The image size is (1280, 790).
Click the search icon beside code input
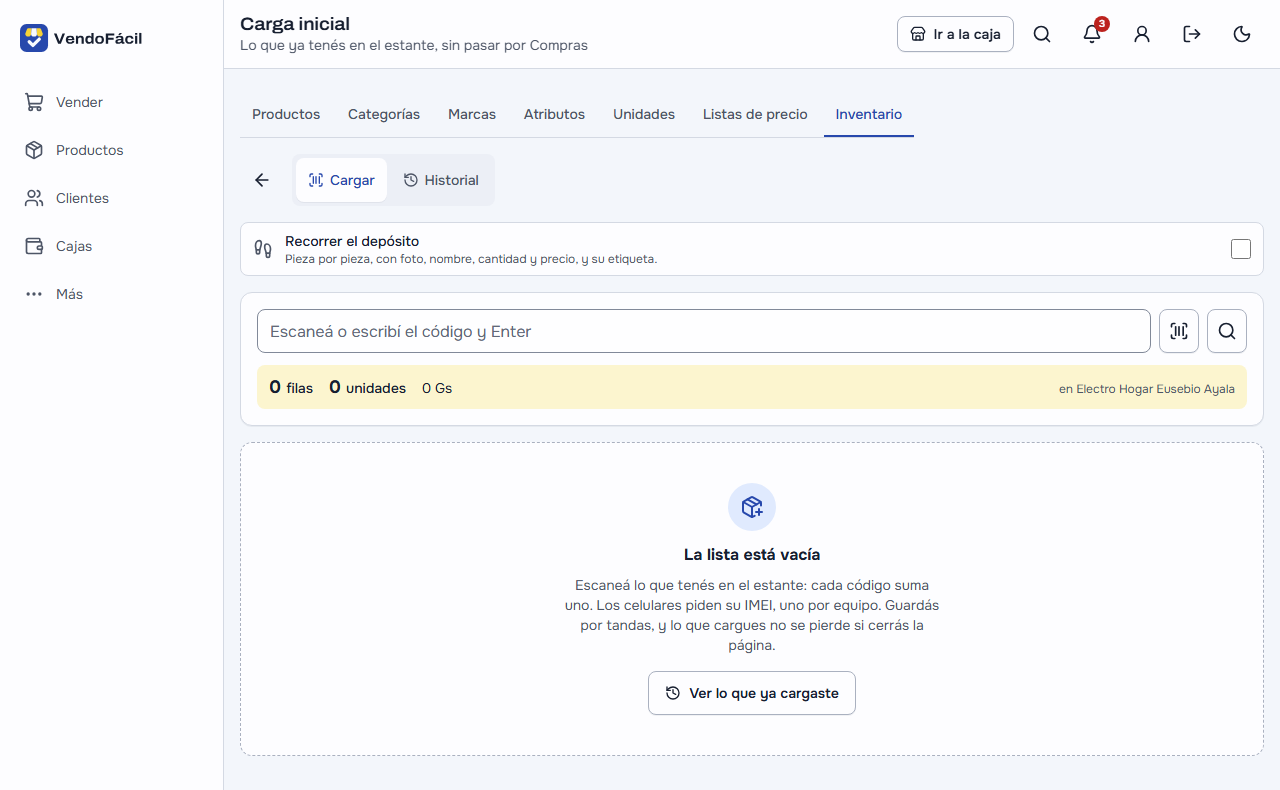tap(1227, 331)
